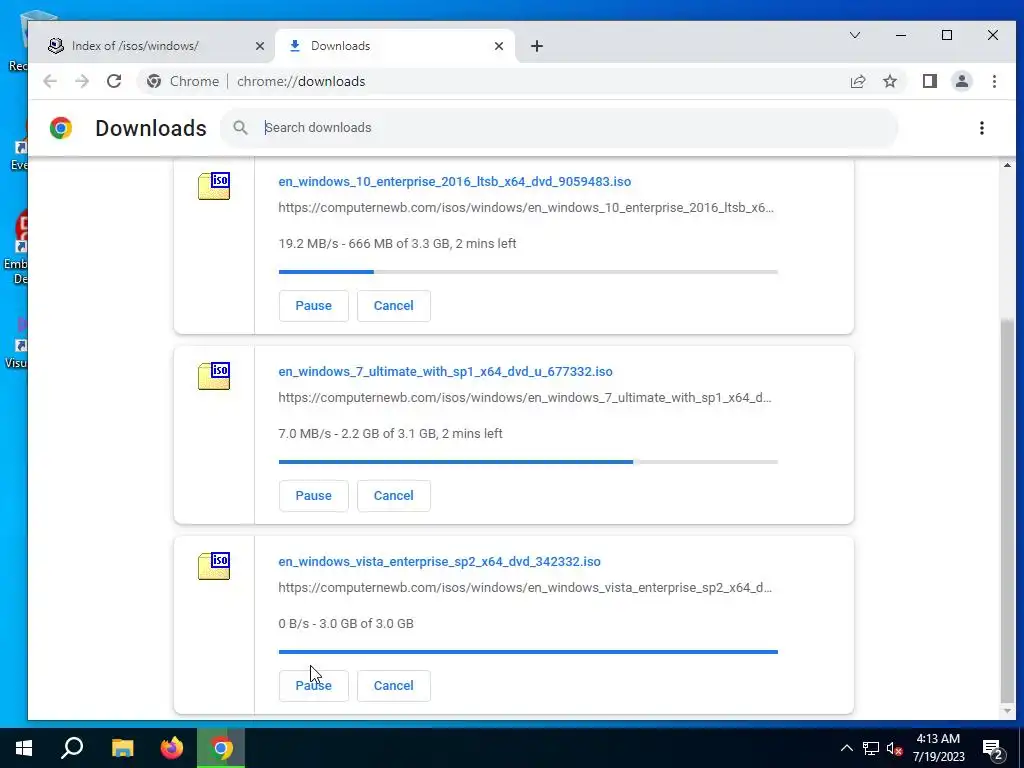Viewport: 1024px width, 768px height.
Task: Close the Index of /isos/windows/ tab
Action: click(x=260, y=46)
